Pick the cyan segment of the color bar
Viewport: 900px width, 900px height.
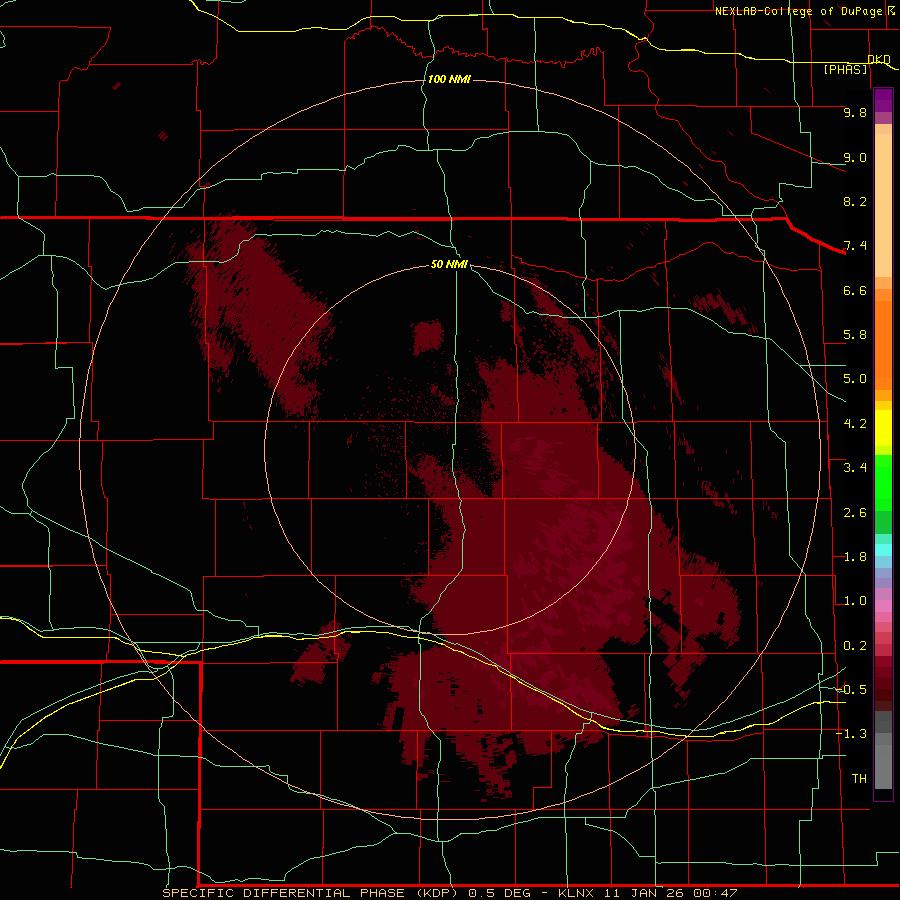point(883,550)
